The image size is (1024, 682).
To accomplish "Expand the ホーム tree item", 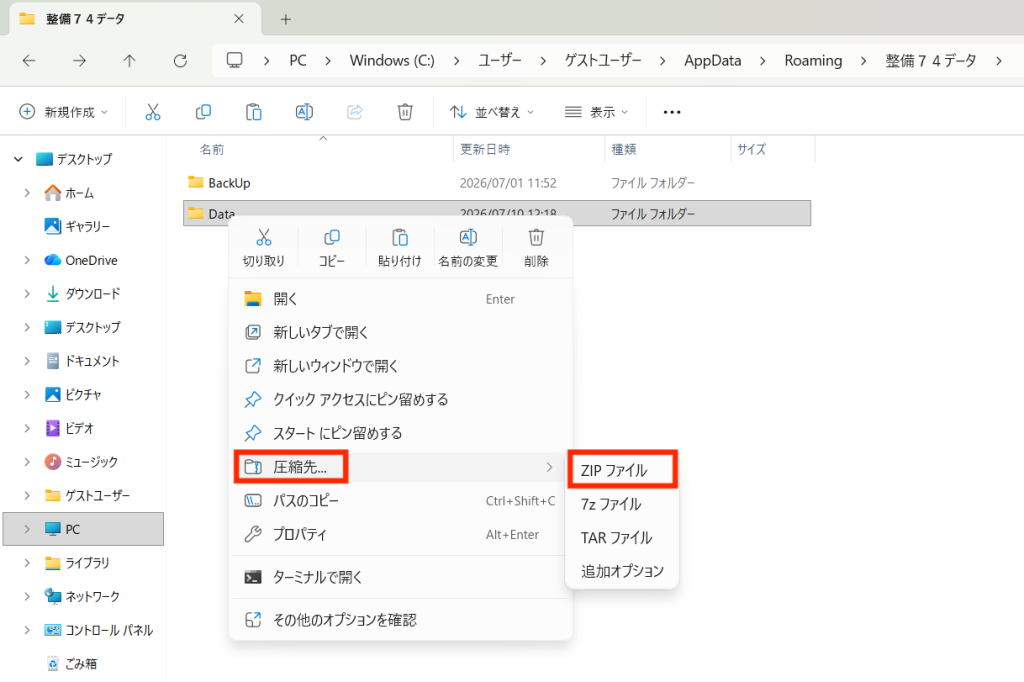I will 27,193.
